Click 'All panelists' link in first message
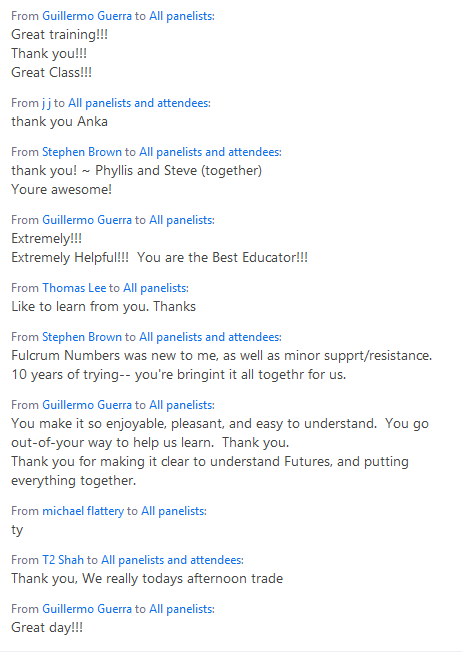462x653 pixels. [180, 16]
